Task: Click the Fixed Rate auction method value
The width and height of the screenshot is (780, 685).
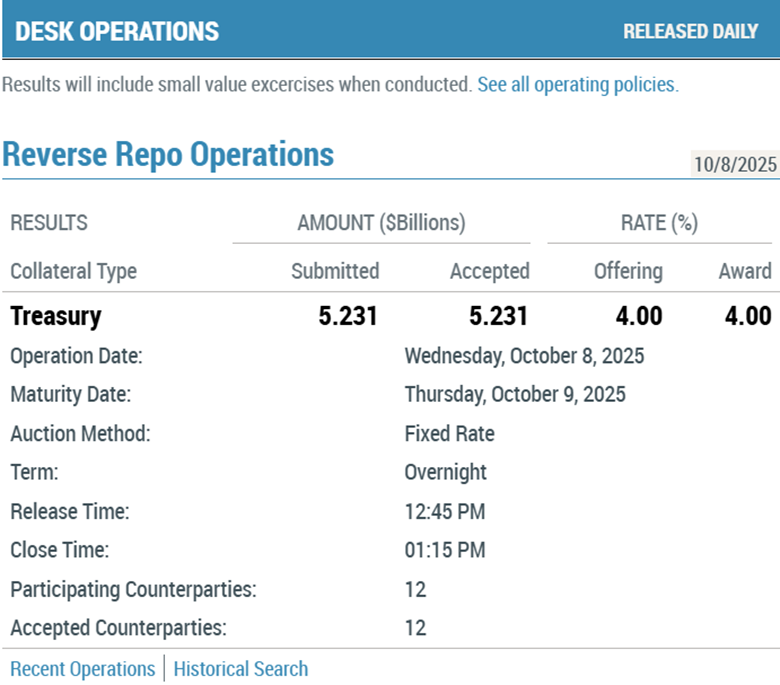Action: 449,434
